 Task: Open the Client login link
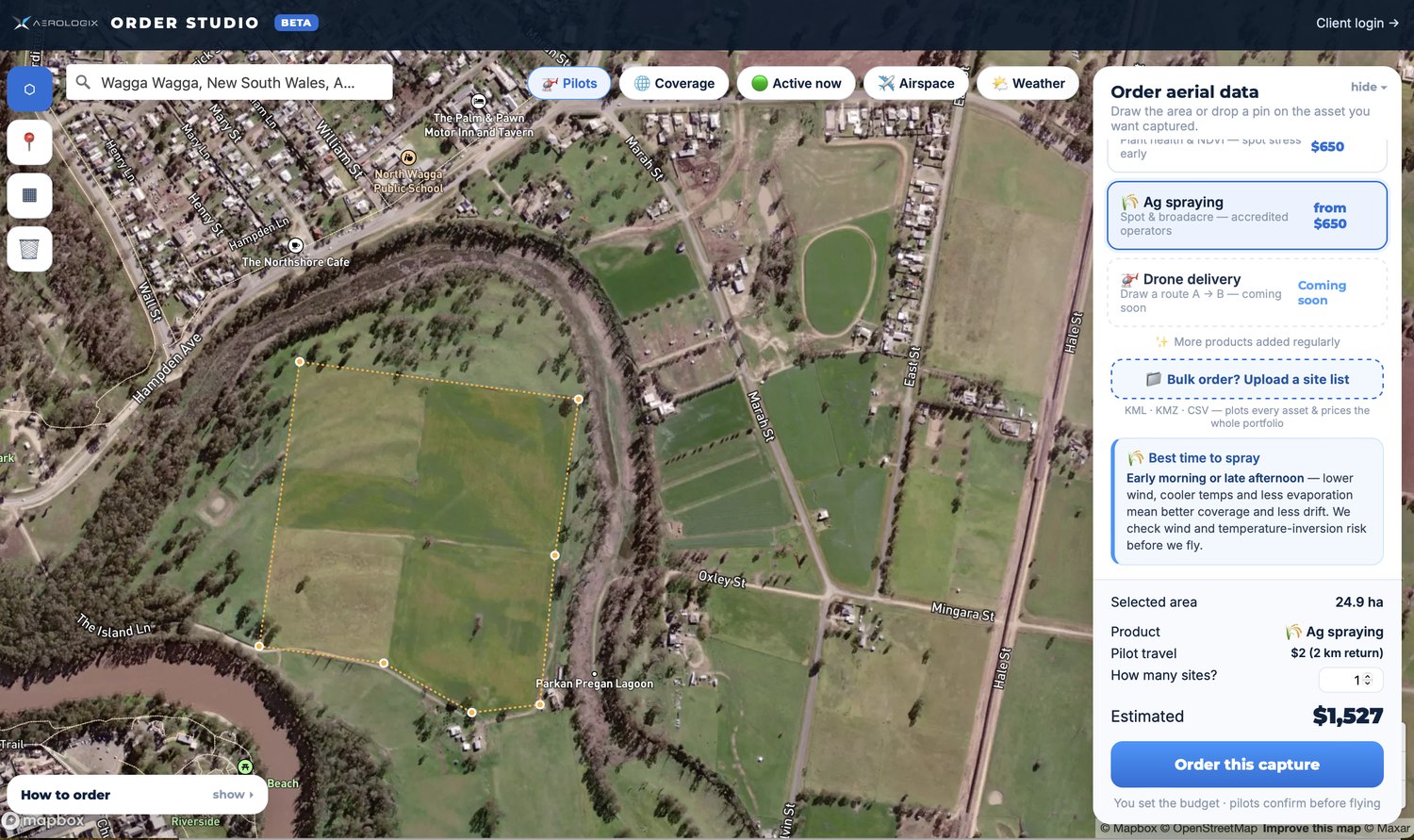1357,23
